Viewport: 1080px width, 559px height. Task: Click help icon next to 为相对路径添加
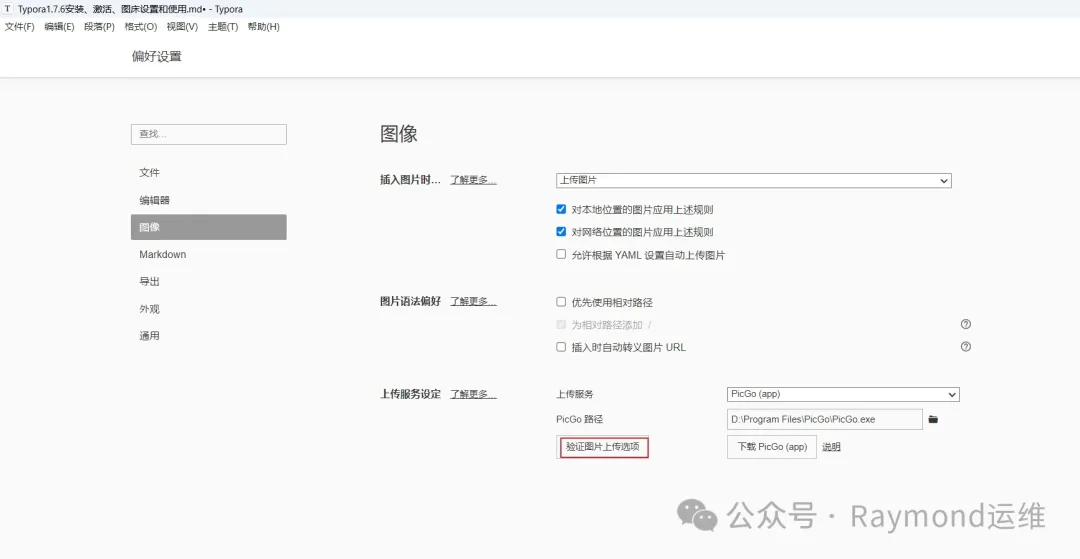[x=966, y=324]
